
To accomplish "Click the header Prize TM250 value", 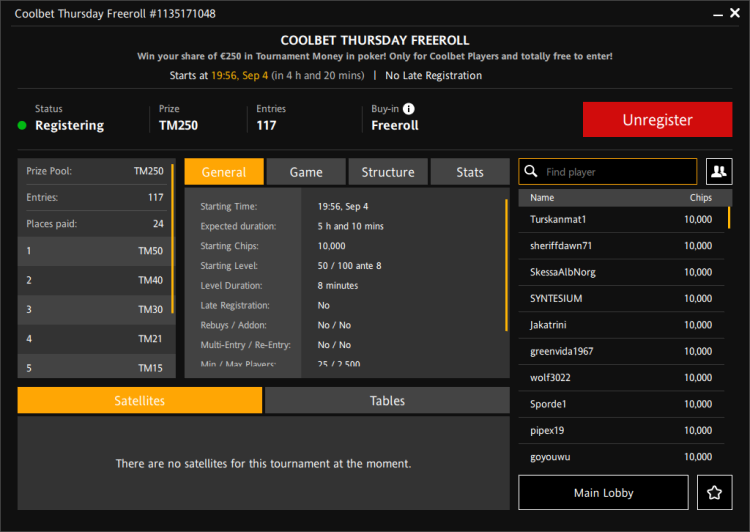I will (x=178, y=125).
